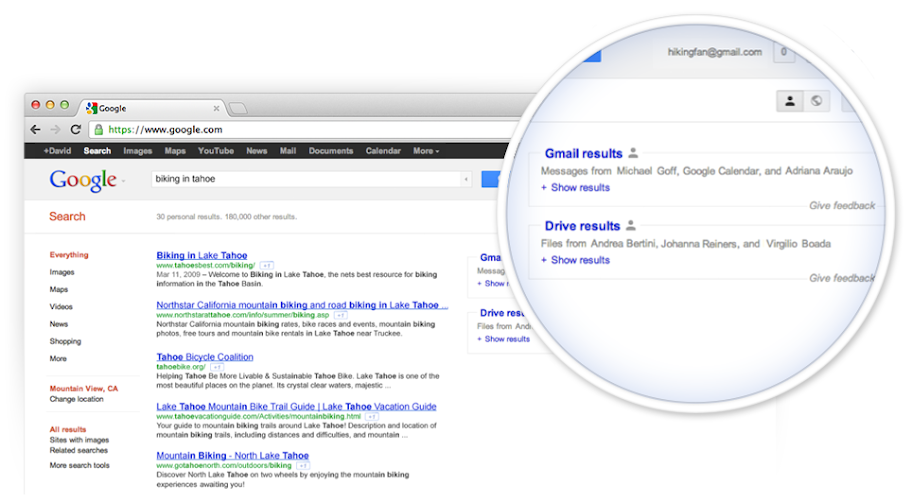Click the green SSL padlock icon
The image size is (912, 503).
click(x=98, y=129)
